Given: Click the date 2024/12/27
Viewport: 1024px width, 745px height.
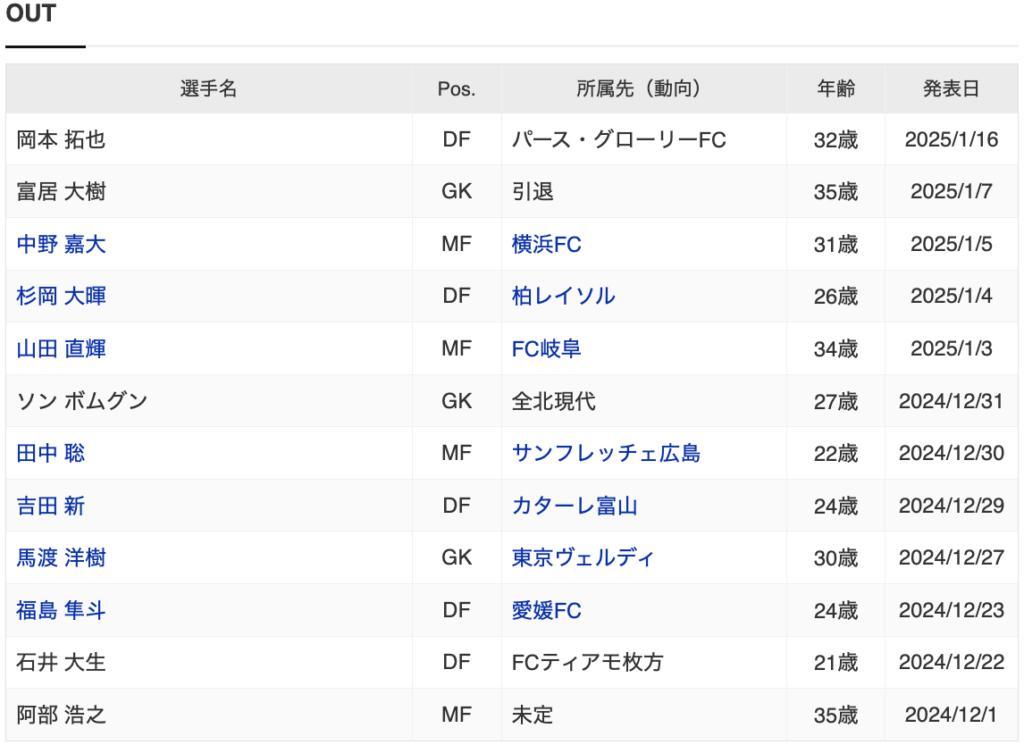Looking at the screenshot, I should (x=952, y=558).
